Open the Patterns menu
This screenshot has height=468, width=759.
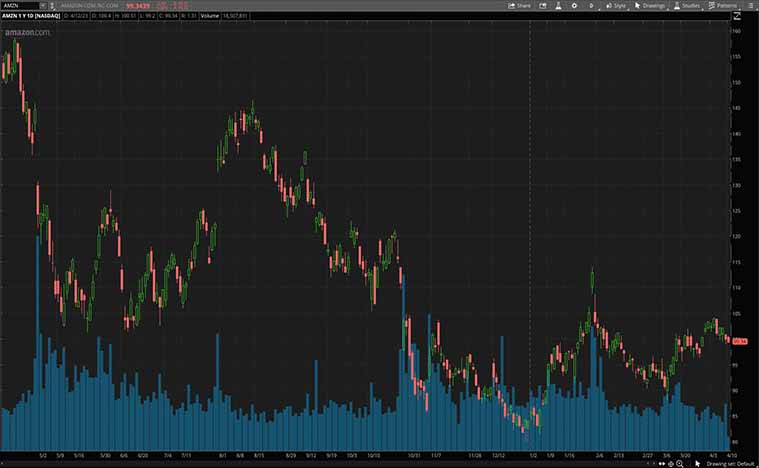coord(722,6)
